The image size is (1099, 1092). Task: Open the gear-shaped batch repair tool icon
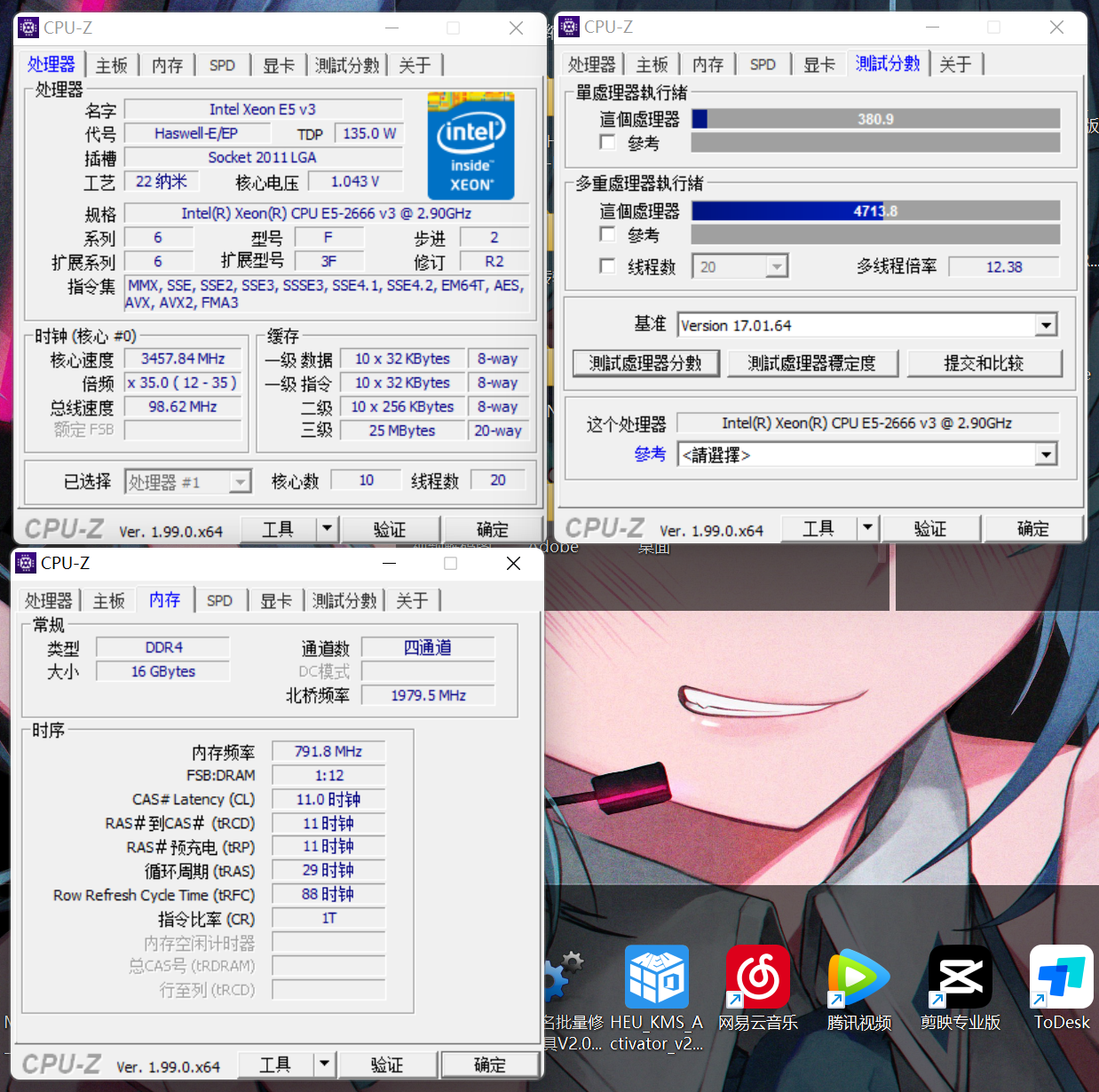tap(565, 977)
